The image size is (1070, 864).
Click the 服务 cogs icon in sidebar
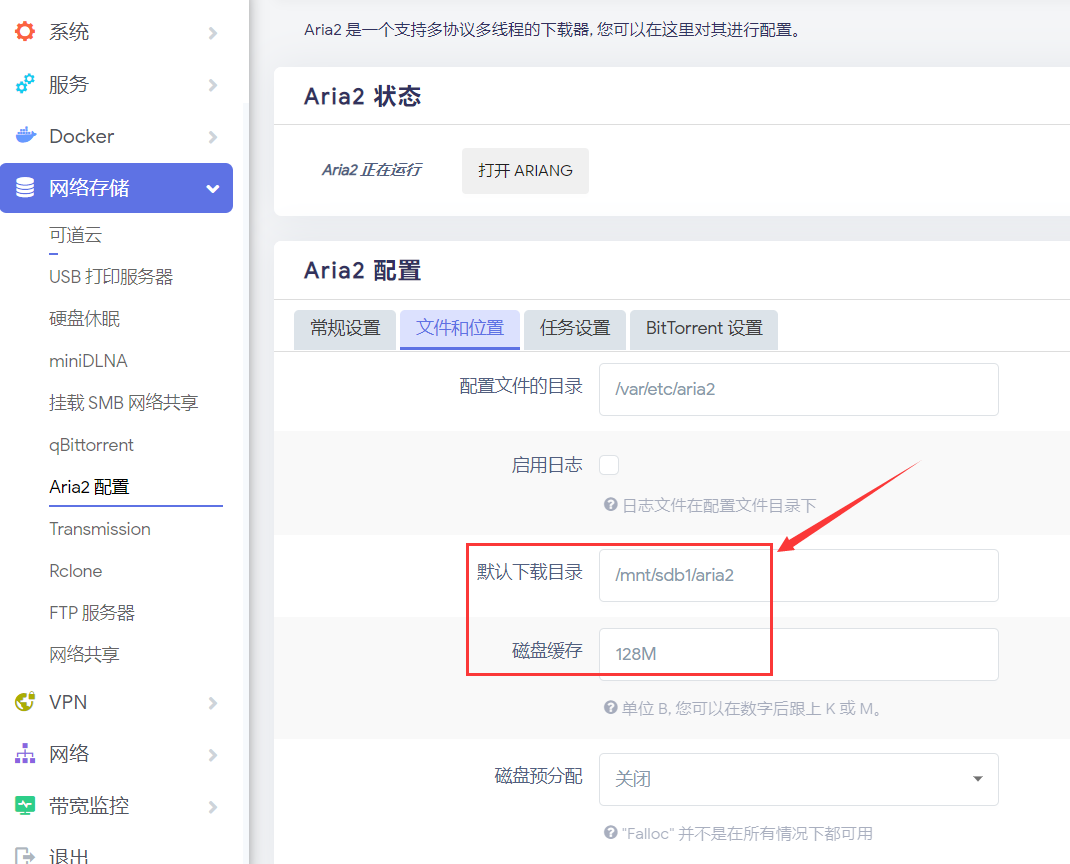(x=25, y=84)
